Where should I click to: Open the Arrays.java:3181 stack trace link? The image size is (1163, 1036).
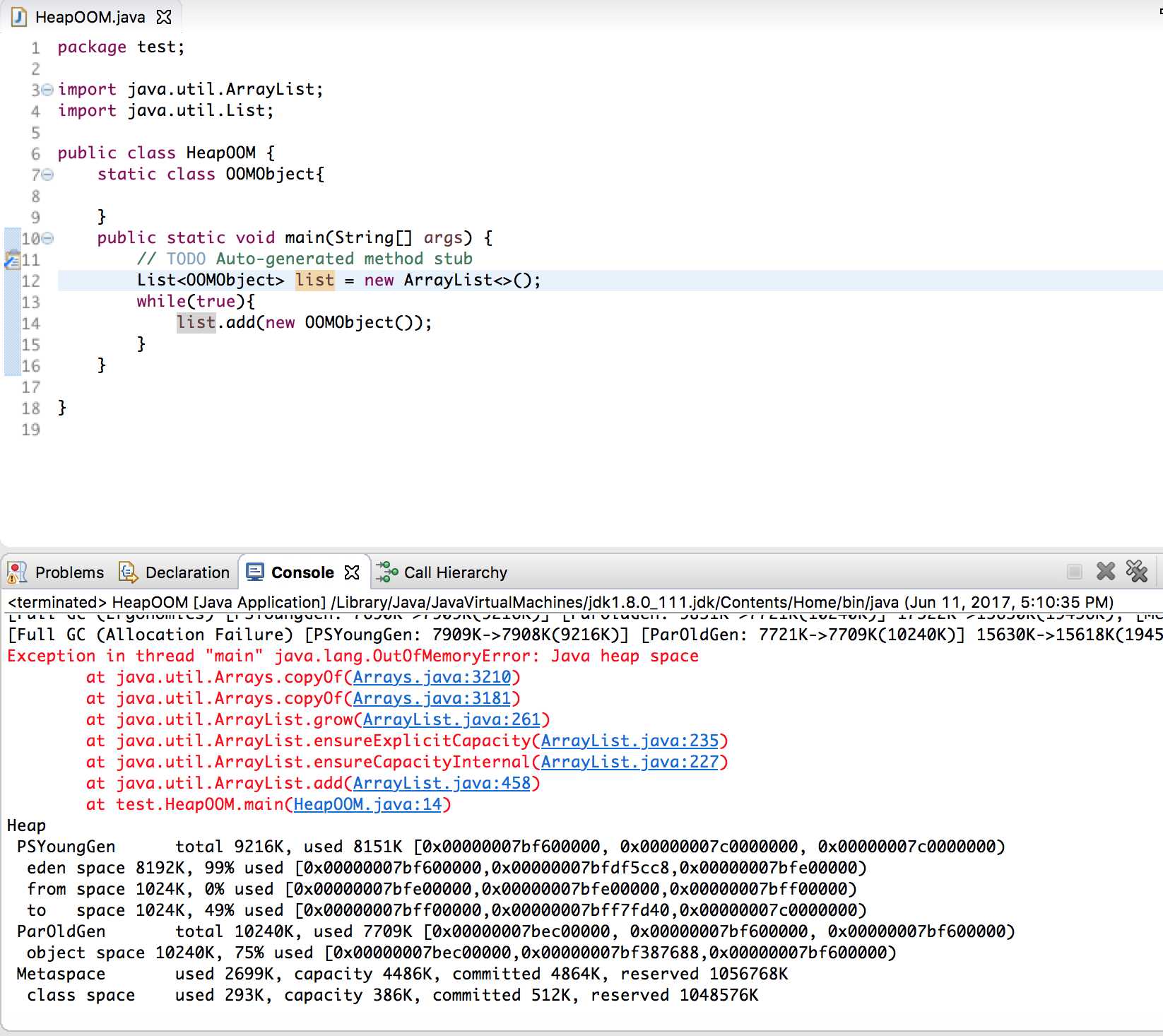coord(432,698)
